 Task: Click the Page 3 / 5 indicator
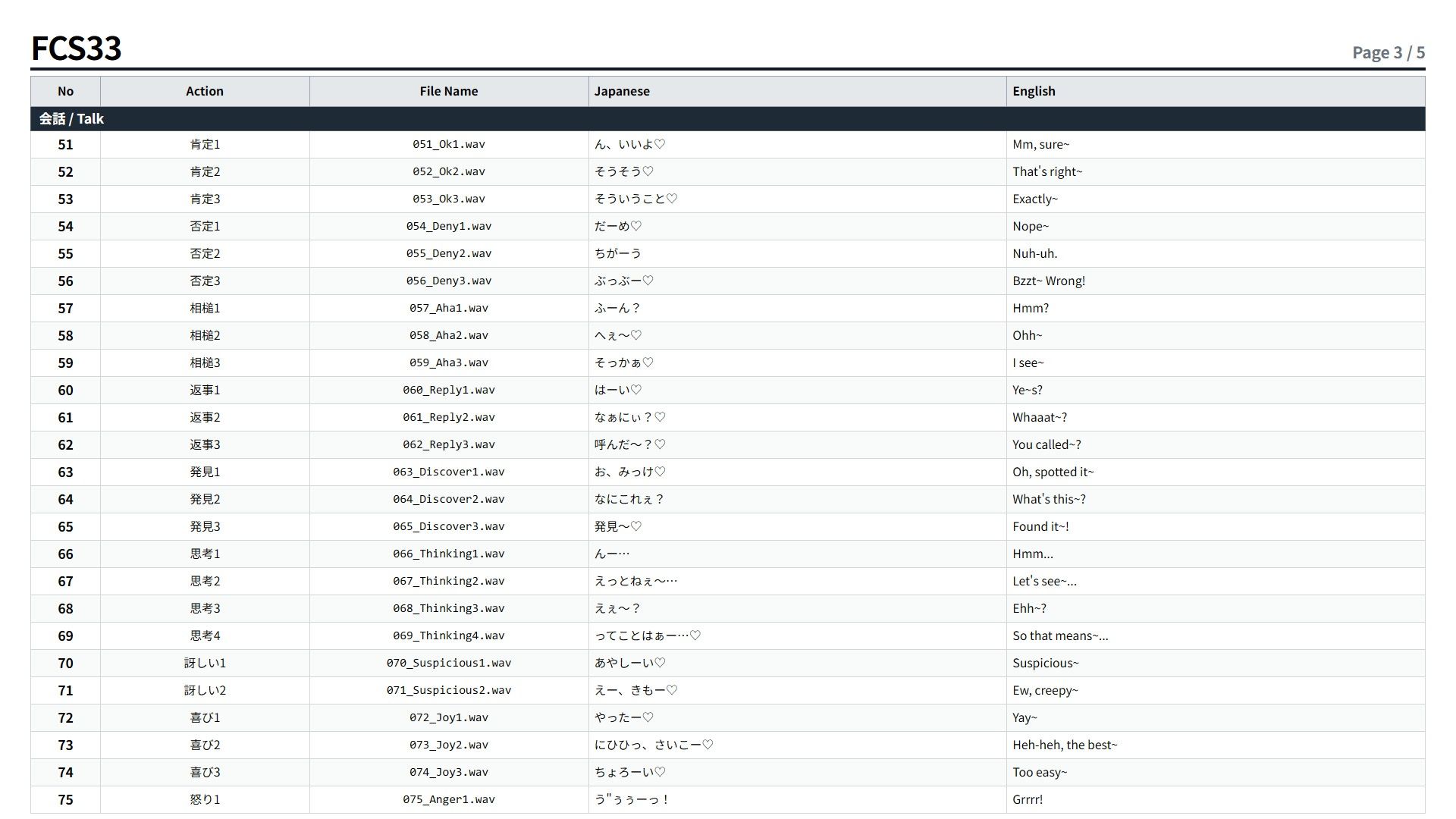[1389, 52]
